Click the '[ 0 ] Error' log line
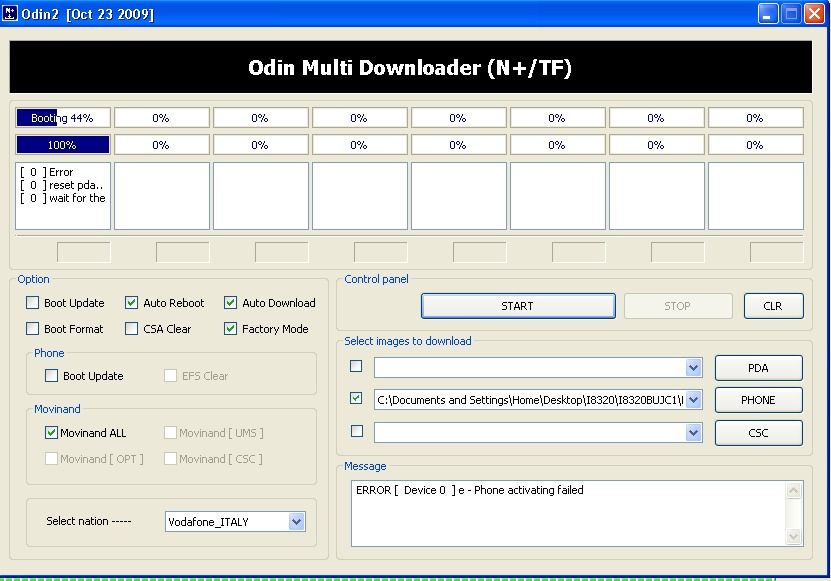The image size is (831, 581). click(47, 172)
